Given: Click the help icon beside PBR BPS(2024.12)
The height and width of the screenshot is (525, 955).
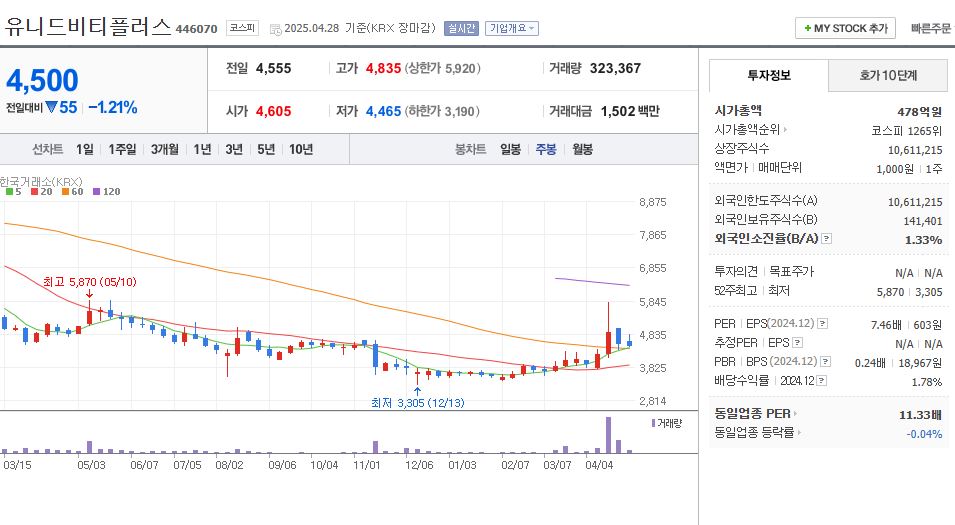Looking at the screenshot, I should [825, 362].
